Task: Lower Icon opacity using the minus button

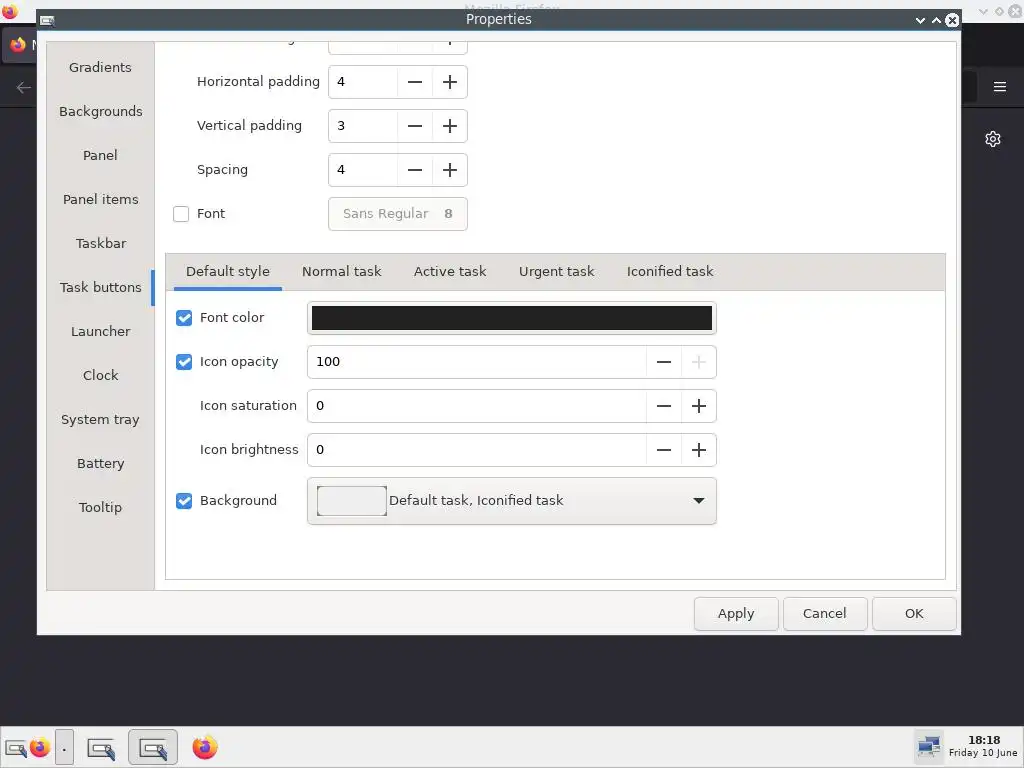Action: coord(664,362)
